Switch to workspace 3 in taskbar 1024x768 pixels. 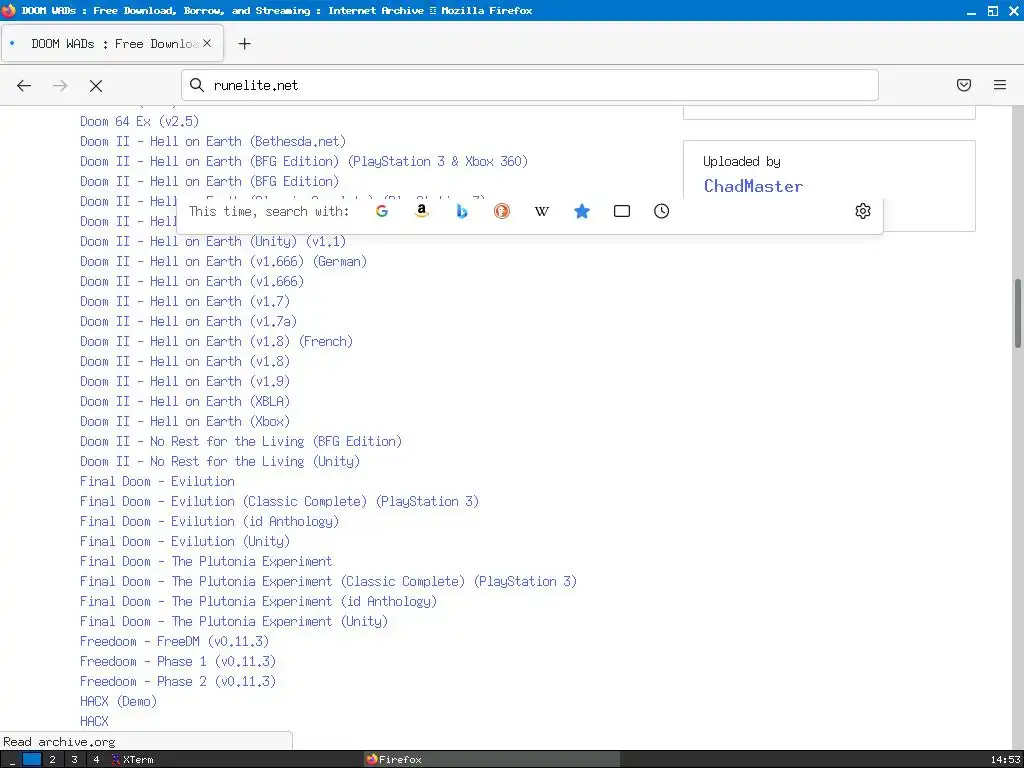pyautogui.click(x=74, y=760)
